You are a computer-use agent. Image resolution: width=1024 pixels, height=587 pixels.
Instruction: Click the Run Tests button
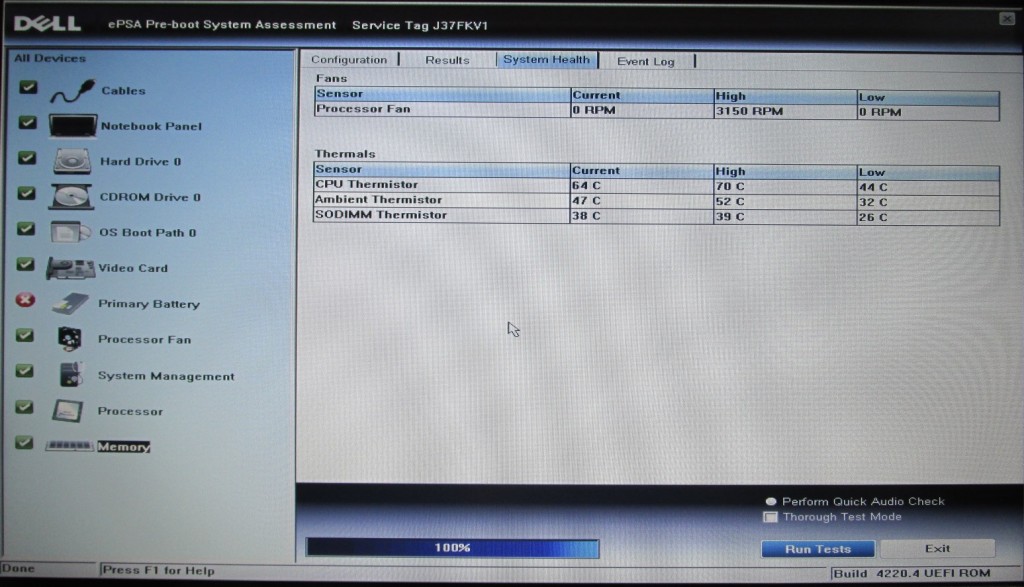[818, 549]
